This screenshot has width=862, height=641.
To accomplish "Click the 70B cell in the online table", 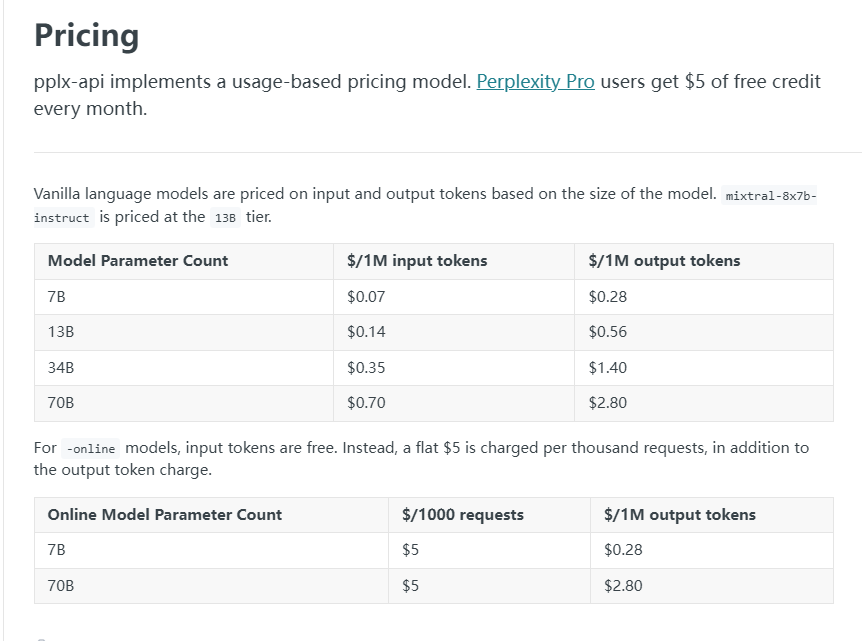I will (x=61, y=586).
